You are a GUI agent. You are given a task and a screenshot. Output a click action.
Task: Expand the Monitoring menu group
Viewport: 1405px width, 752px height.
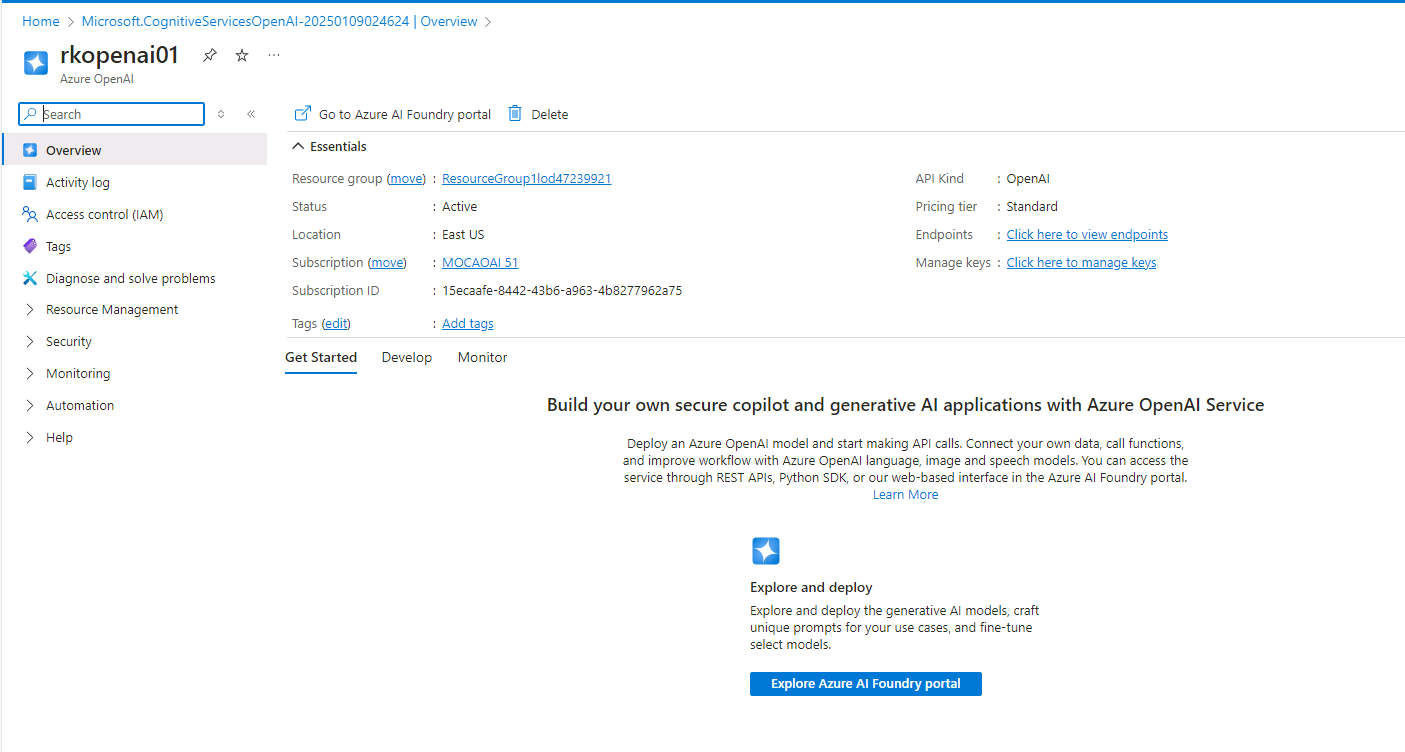coord(78,374)
